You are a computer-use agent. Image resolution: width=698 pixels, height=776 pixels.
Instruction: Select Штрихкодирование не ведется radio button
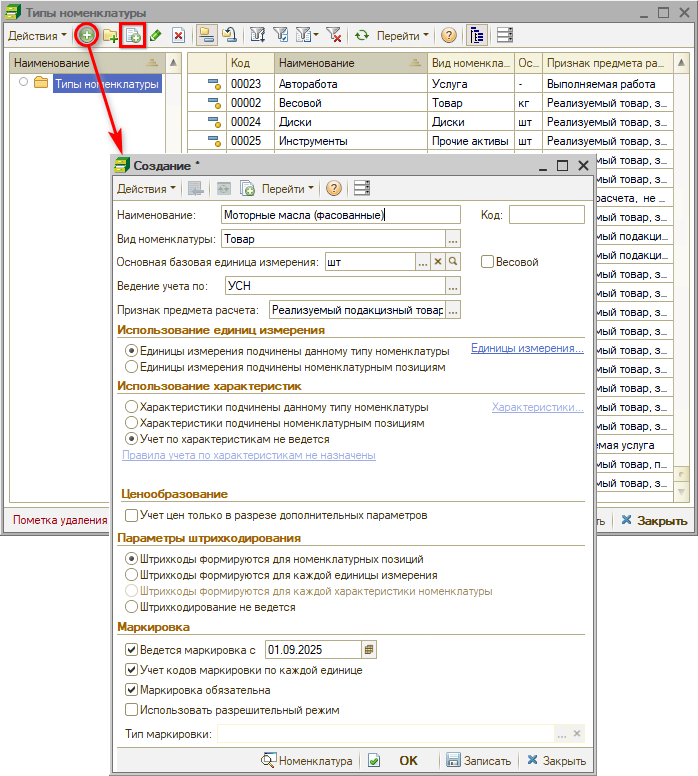point(131,607)
